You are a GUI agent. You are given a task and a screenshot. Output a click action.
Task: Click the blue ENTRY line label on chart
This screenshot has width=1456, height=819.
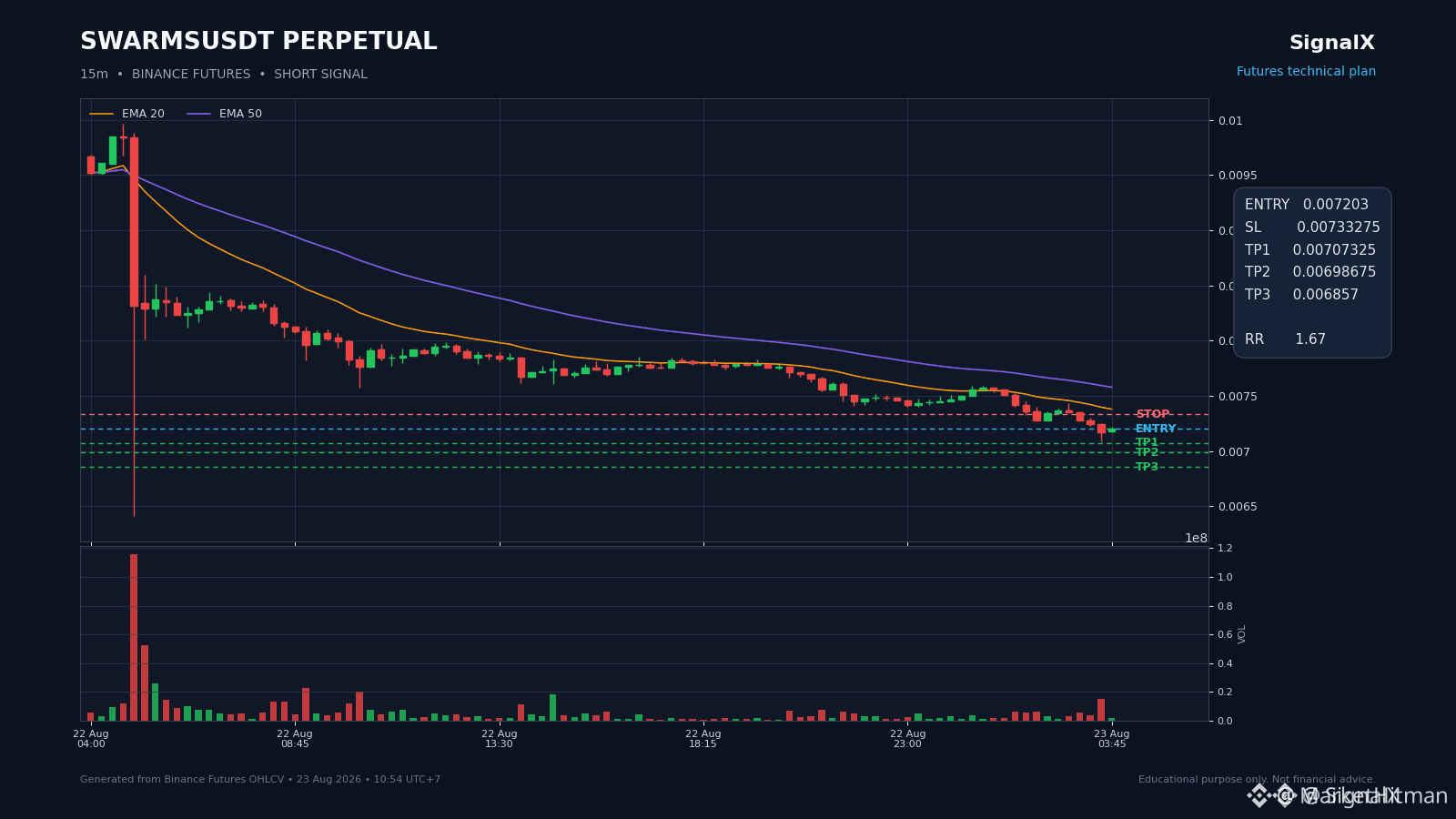[1156, 429]
